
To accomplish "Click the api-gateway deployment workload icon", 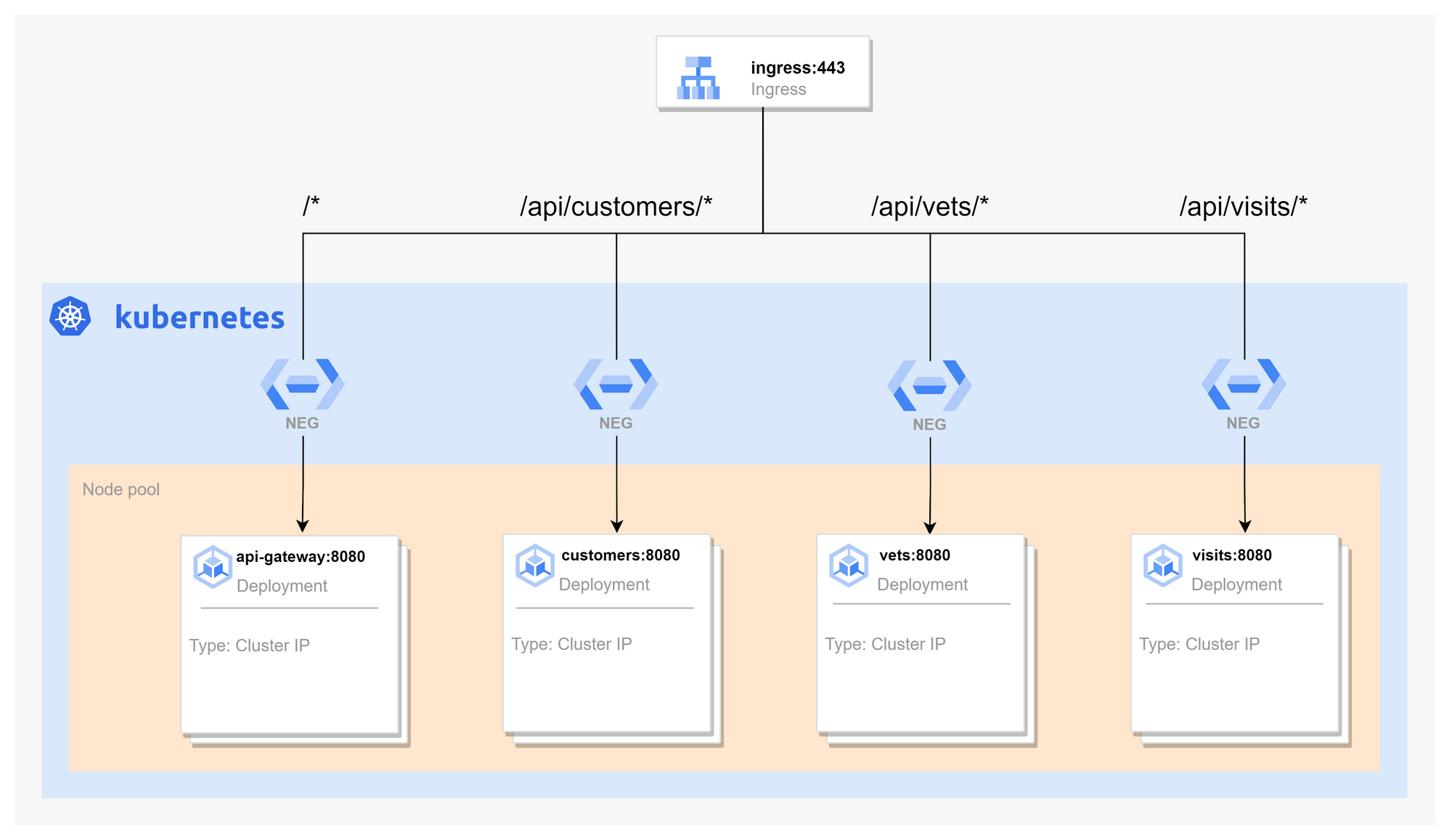I will pyautogui.click(x=211, y=565).
